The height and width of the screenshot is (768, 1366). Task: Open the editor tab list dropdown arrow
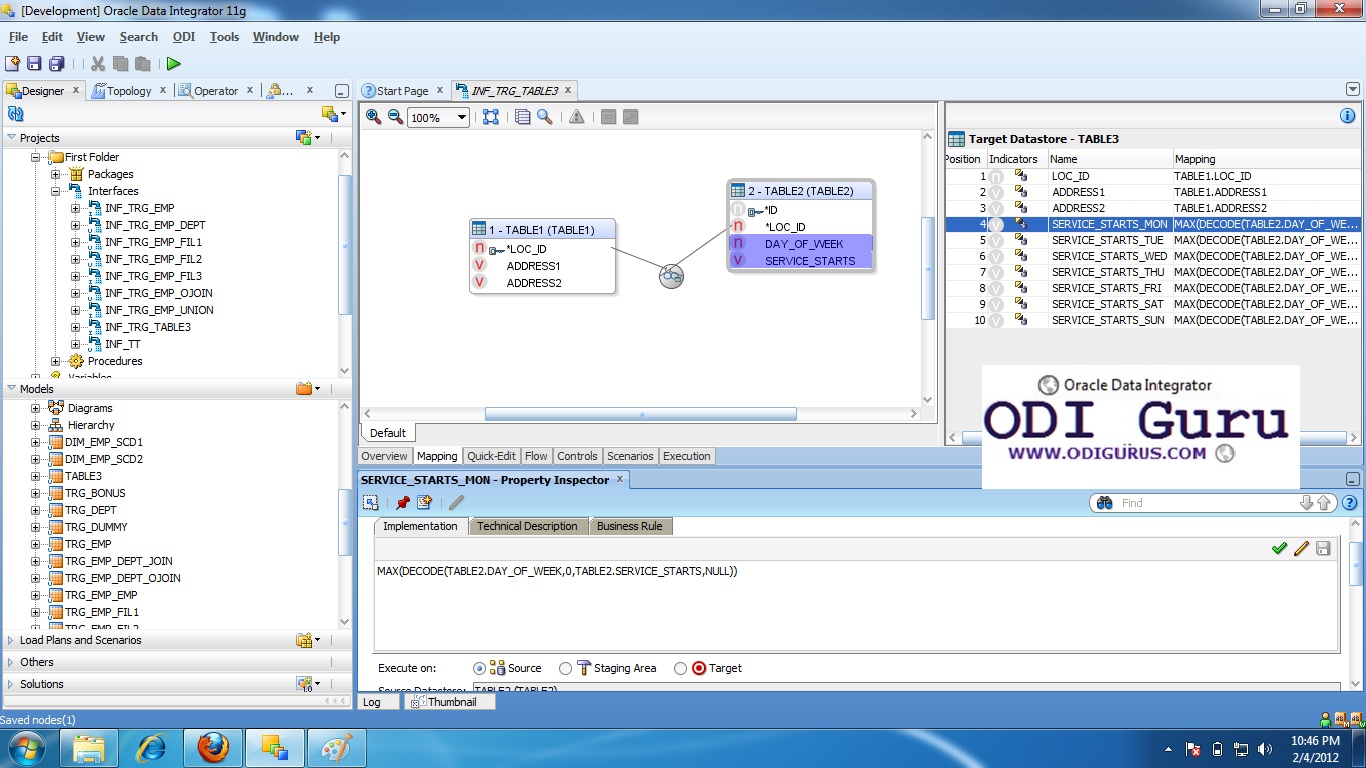pyautogui.click(x=1353, y=89)
